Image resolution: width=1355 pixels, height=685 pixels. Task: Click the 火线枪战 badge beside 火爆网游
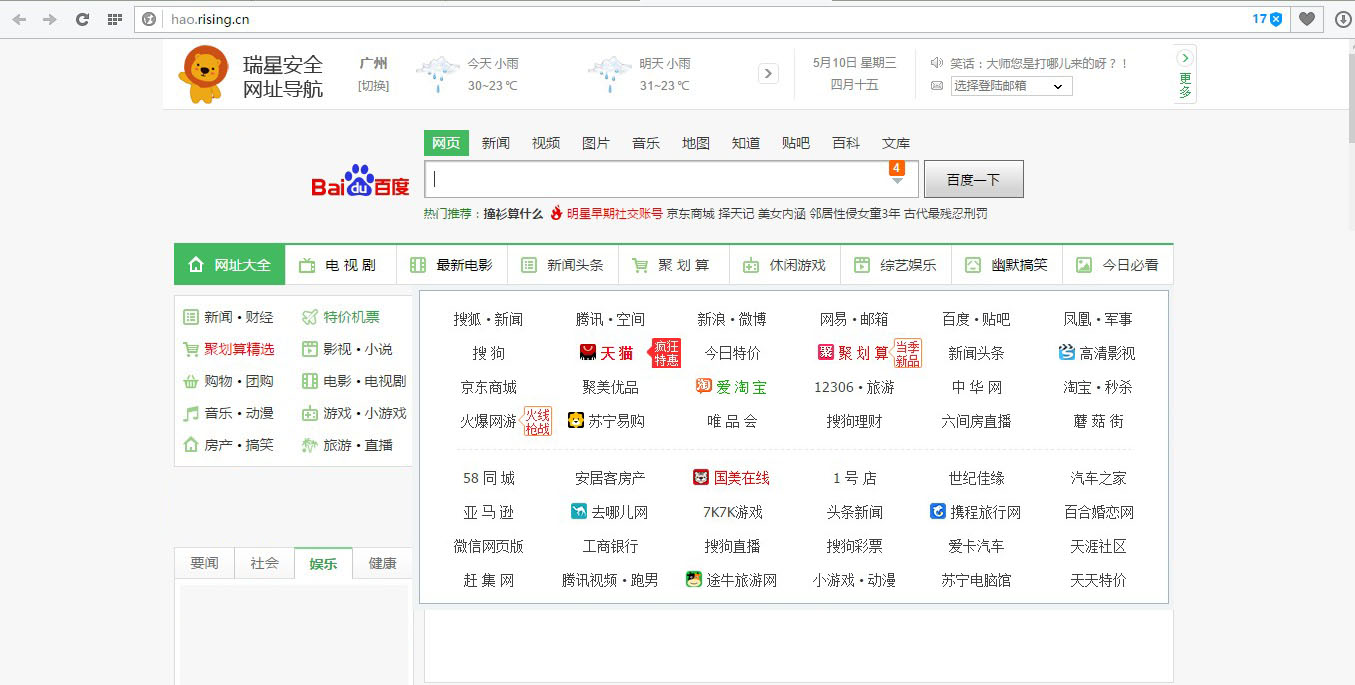538,421
